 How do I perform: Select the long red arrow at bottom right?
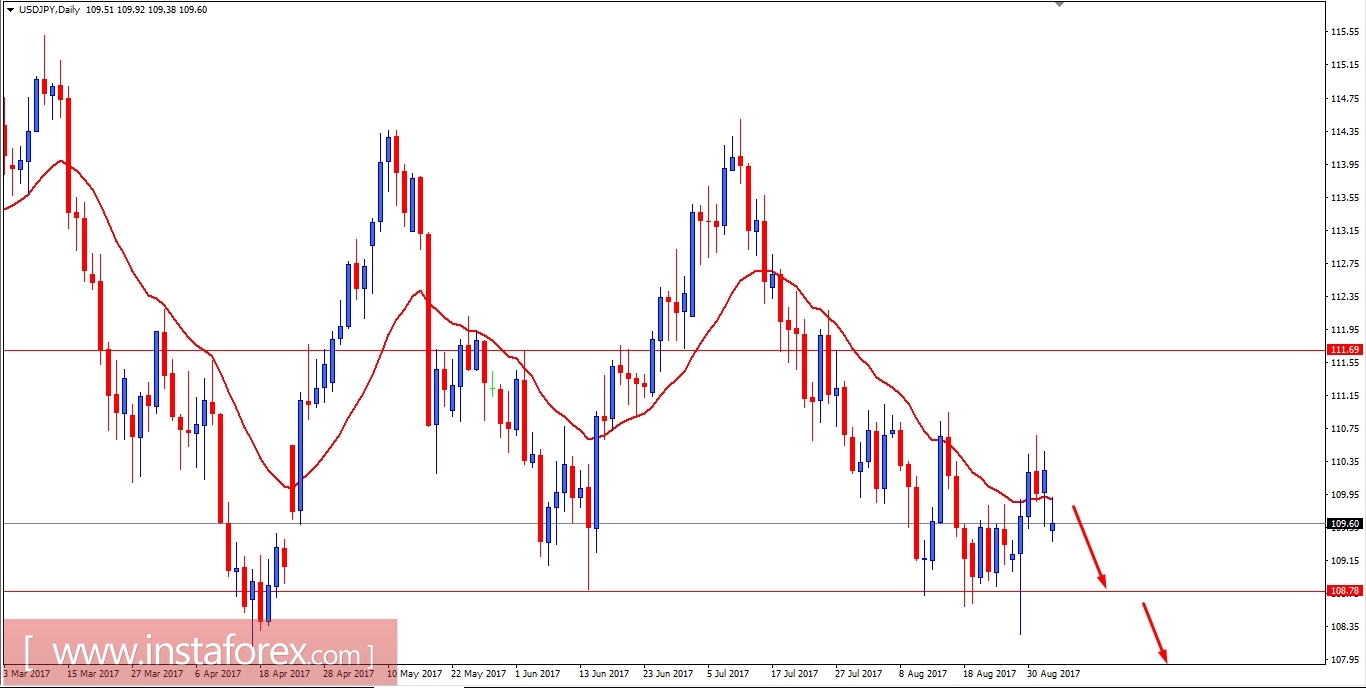point(1155,630)
